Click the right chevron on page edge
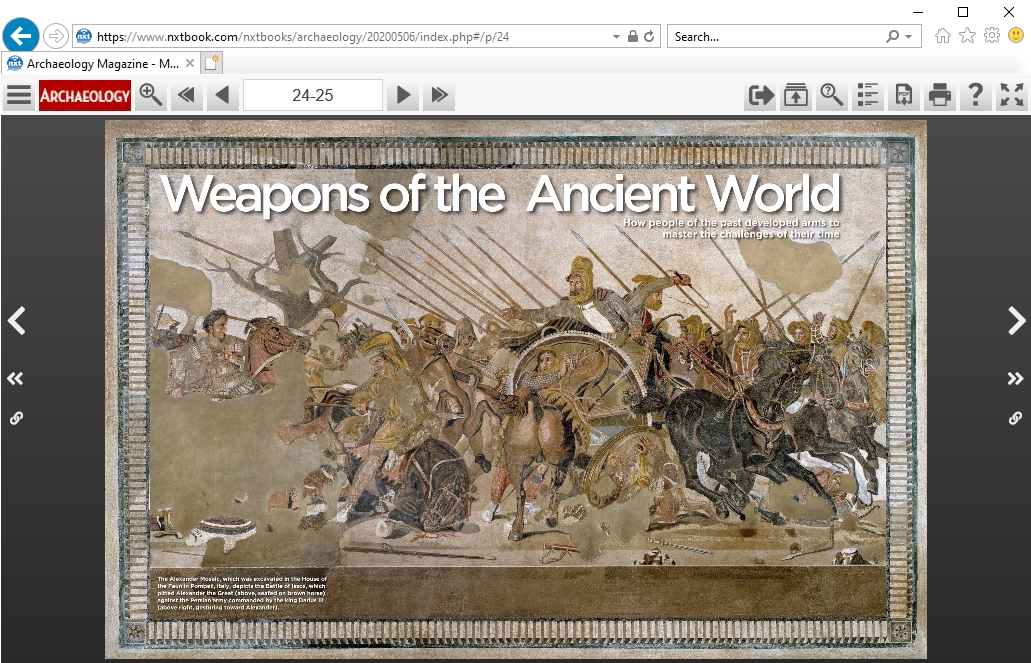Viewport: 1031px width, 663px height. click(x=1016, y=321)
